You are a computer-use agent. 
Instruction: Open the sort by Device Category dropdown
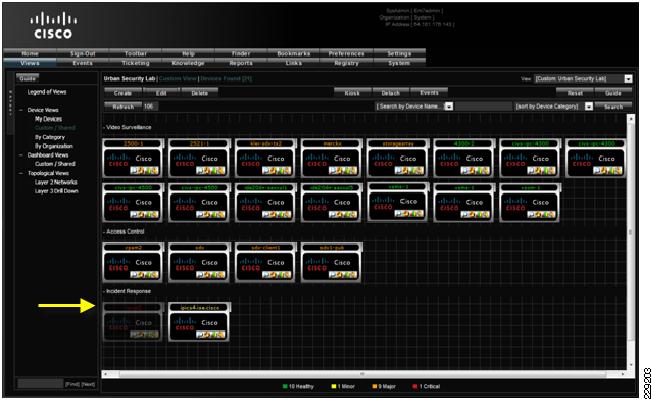tap(589, 106)
